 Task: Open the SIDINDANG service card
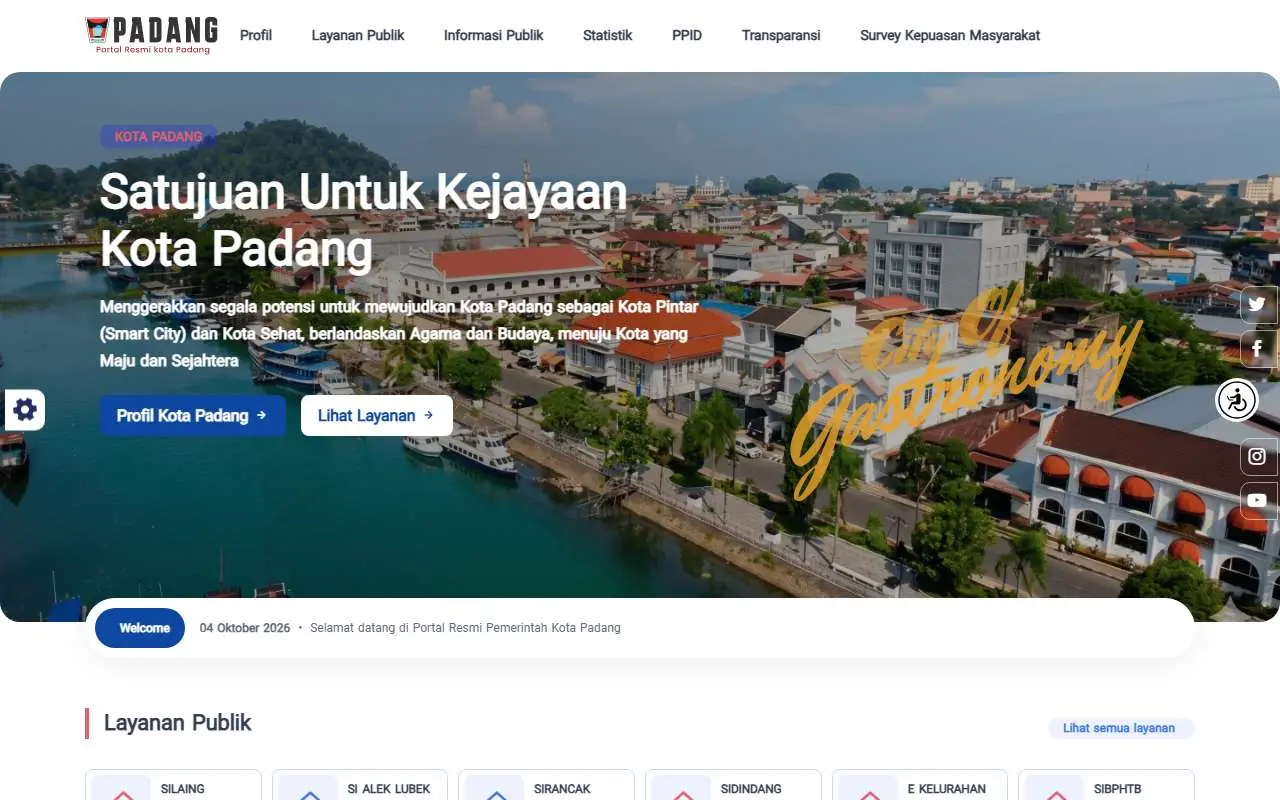click(733, 785)
